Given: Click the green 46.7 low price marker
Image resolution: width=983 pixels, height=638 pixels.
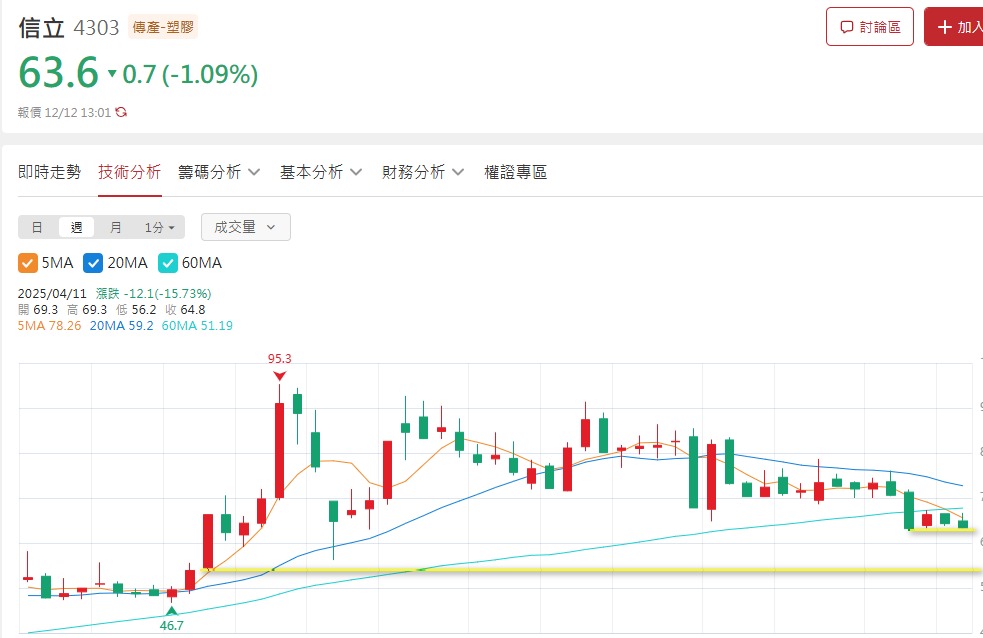Looking at the screenshot, I should click(172, 624).
